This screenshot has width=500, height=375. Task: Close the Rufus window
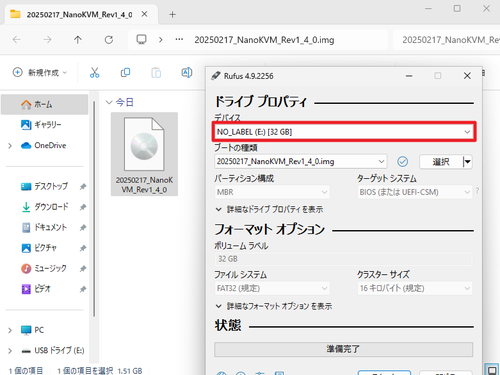pos(467,76)
